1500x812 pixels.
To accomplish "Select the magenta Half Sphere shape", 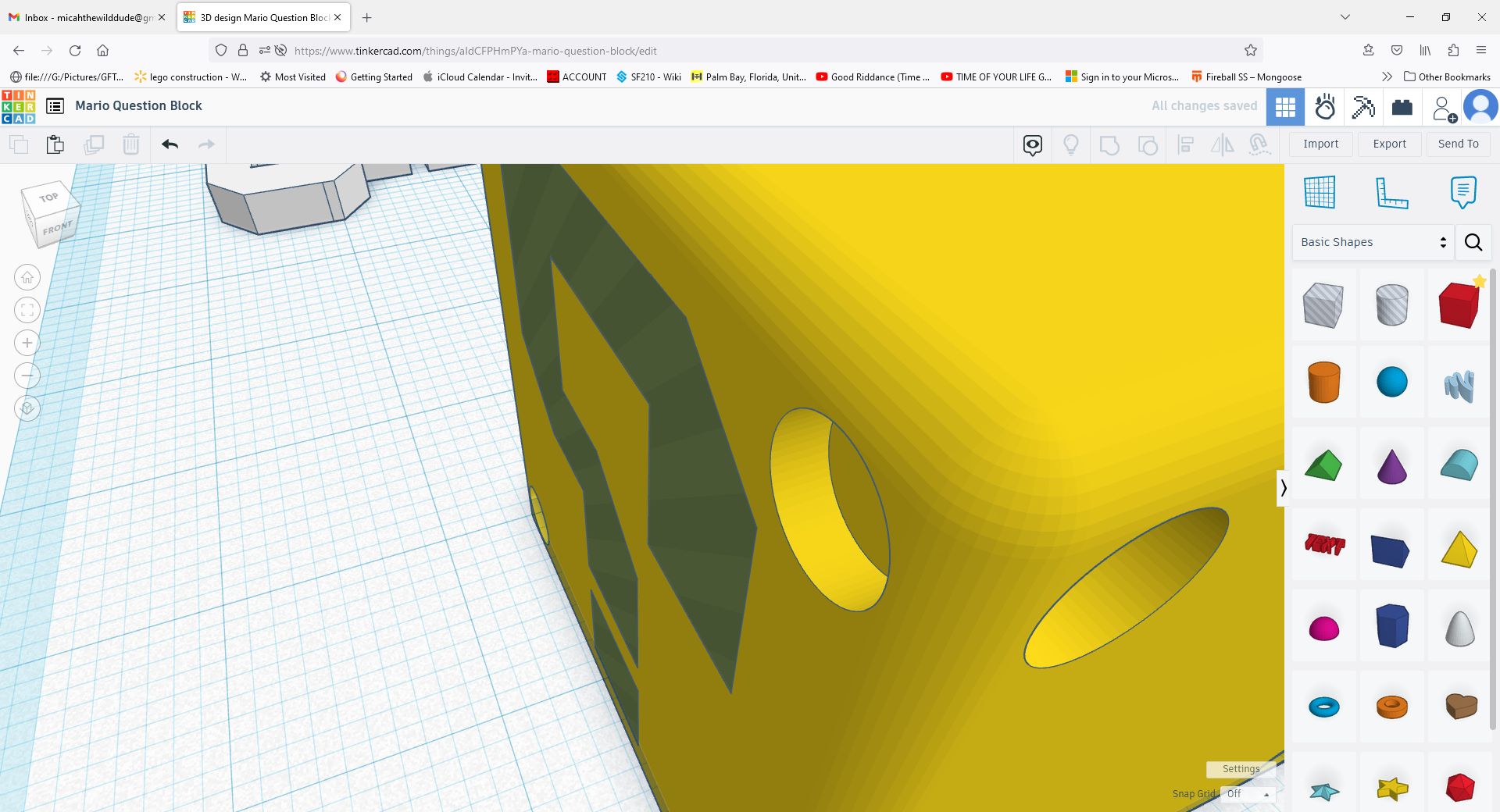I will coord(1323,628).
